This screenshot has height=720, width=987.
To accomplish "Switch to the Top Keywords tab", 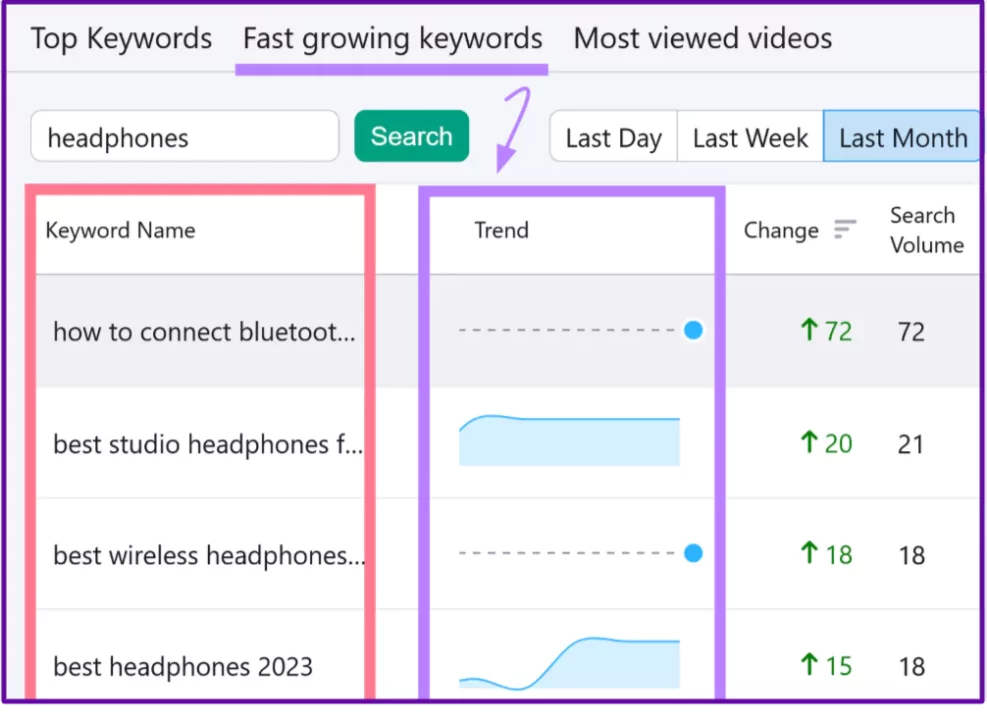I will coord(121,38).
